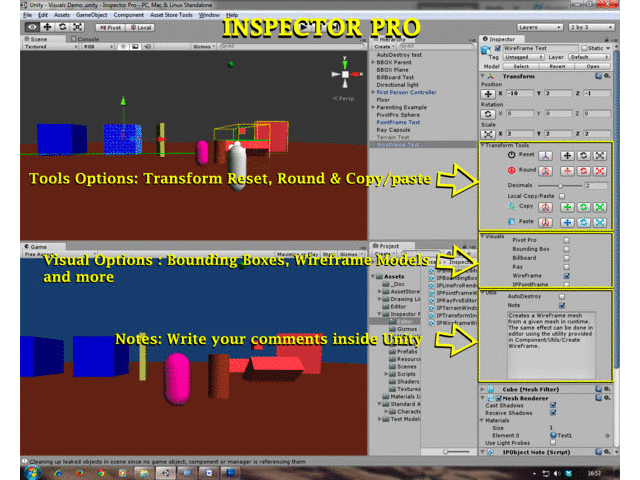Copy full transform icon in Copy row
The image size is (640, 480).
pyautogui.click(x=545, y=207)
